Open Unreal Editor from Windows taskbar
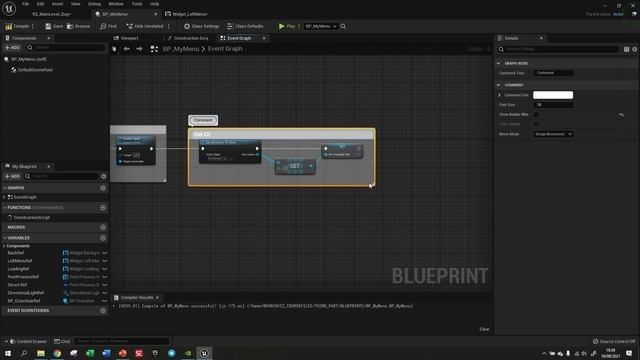640x360 pixels. click(x=204, y=353)
